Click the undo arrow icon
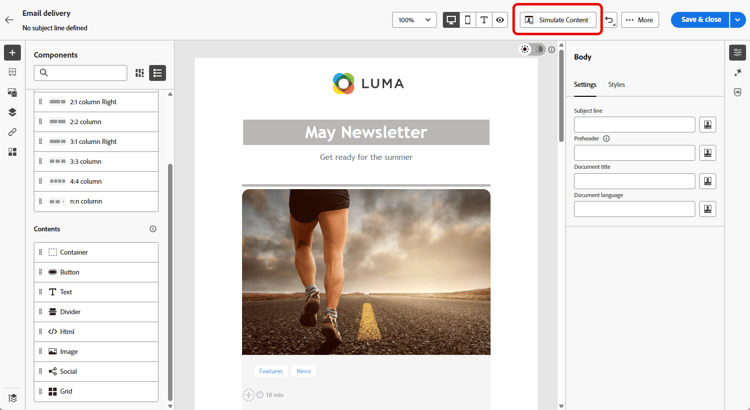This screenshot has width=750, height=410. (x=609, y=20)
